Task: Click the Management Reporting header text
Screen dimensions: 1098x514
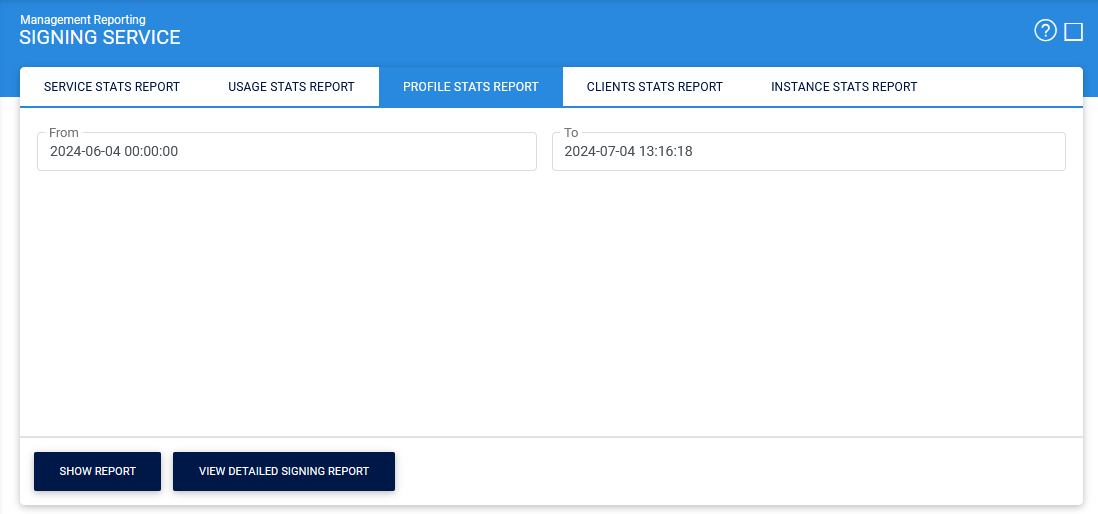Action: 82,19
